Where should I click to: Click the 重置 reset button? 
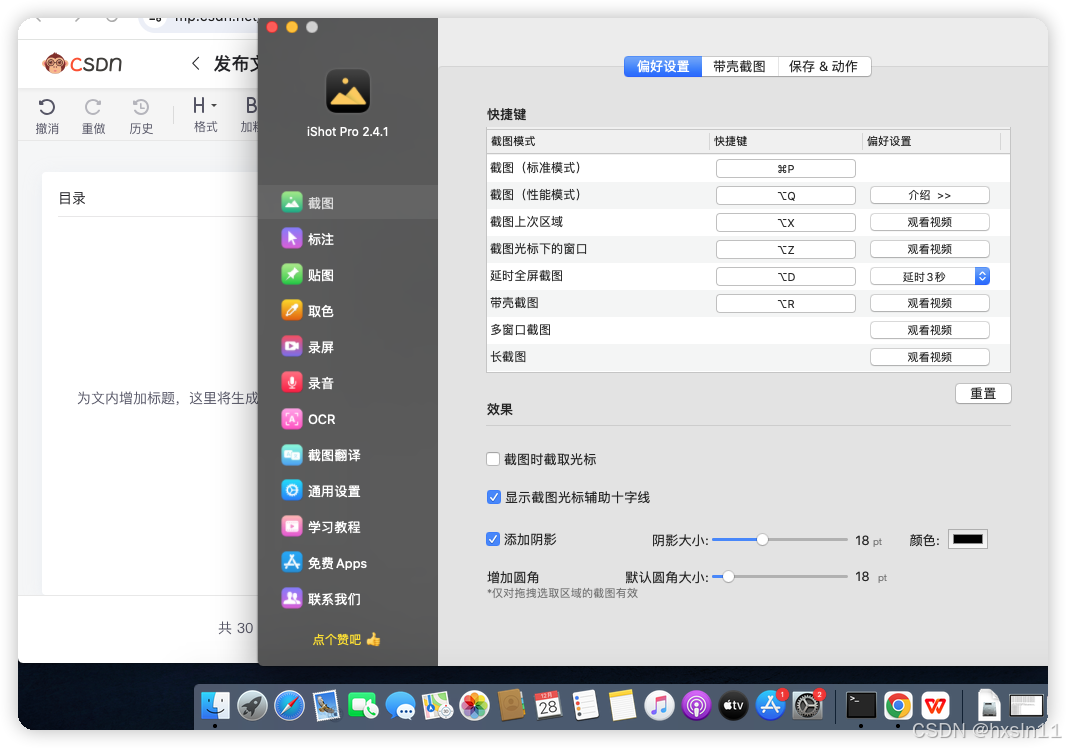coord(983,394)
